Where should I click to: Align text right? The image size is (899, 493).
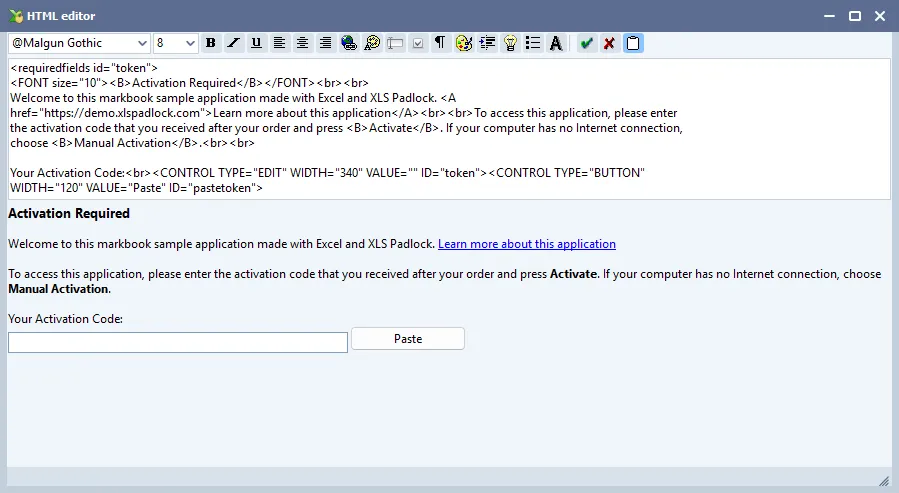(325, 43)
